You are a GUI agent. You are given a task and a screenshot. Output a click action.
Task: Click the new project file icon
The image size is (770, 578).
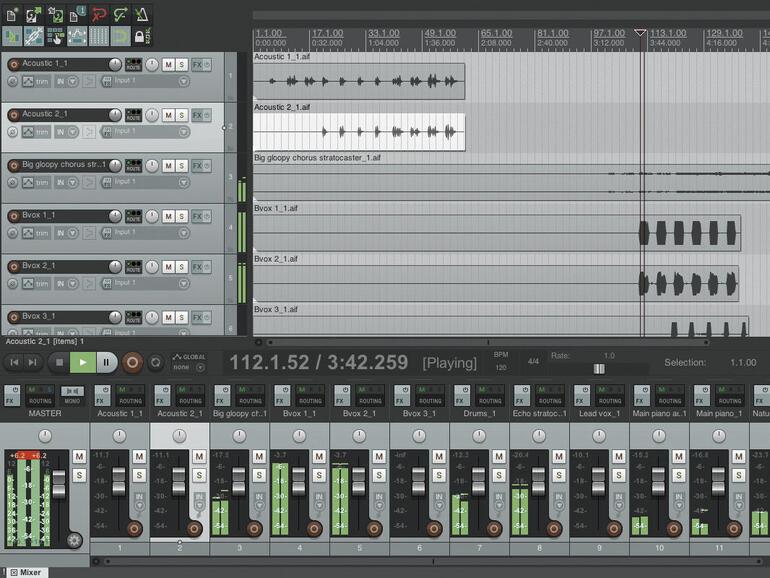click(x=12, y=14)
